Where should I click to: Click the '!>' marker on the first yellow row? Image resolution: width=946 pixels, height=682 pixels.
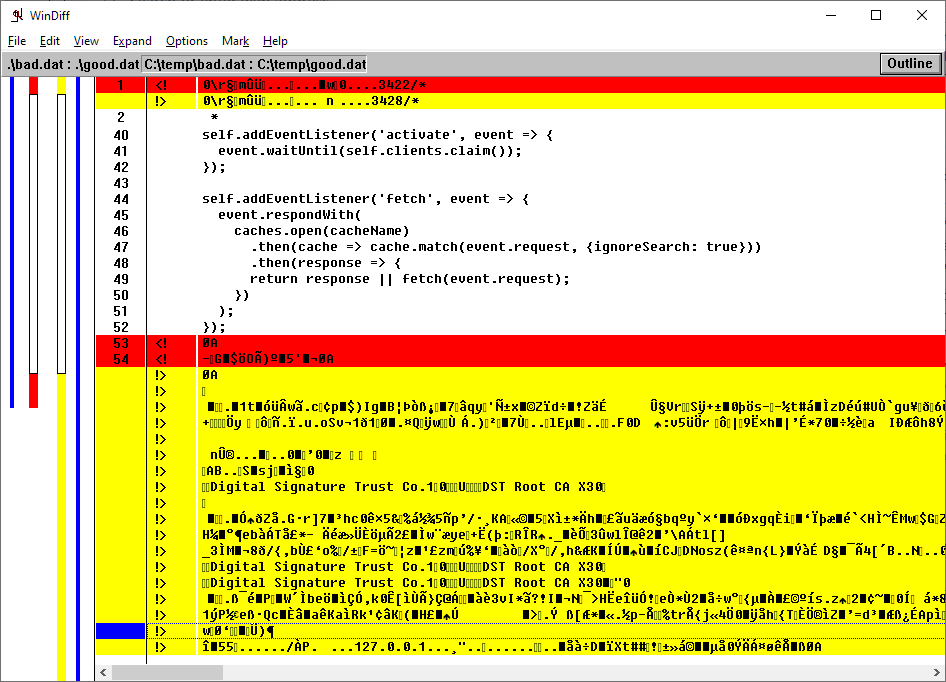tap(160, 101)
